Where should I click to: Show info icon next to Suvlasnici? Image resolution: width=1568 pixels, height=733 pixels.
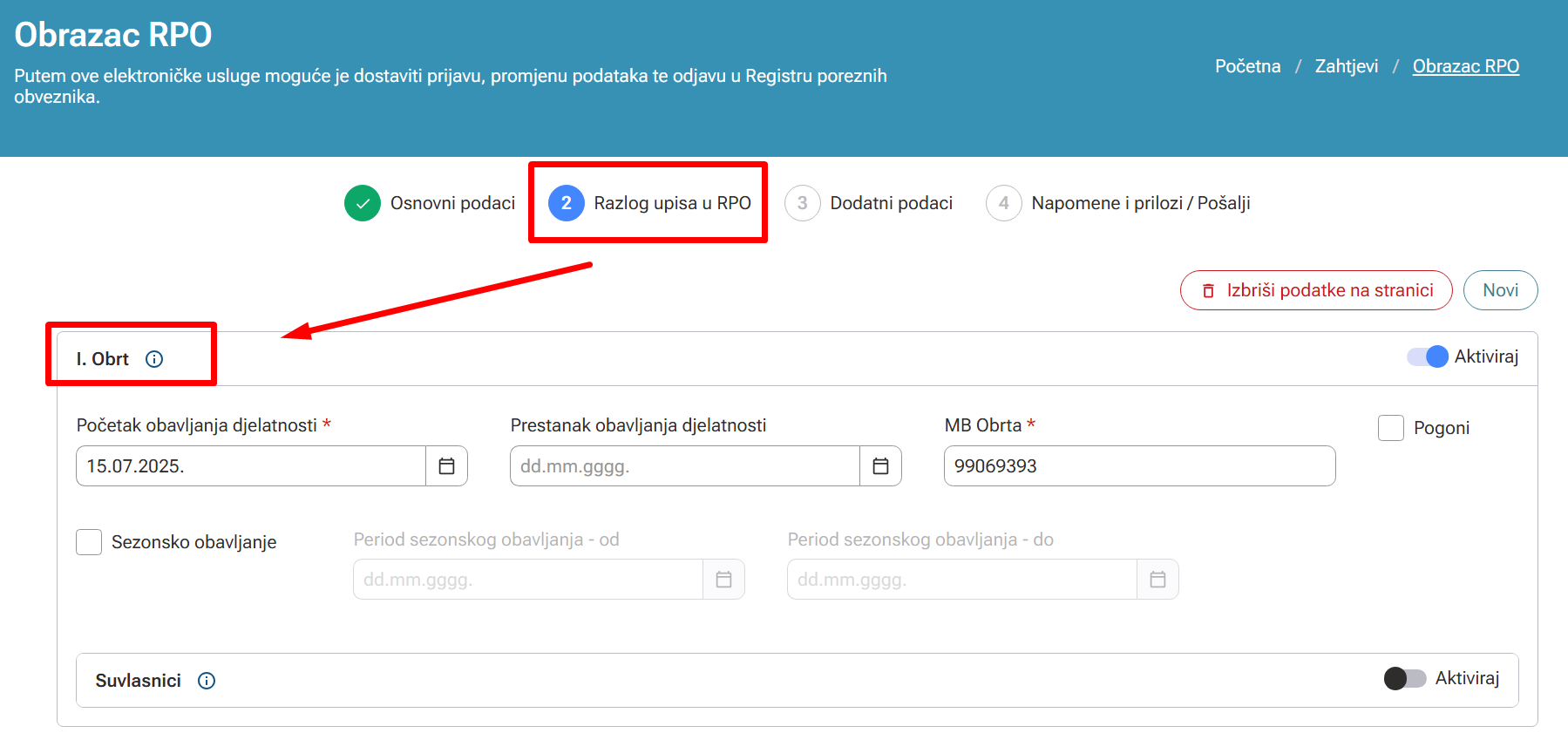pos(207,681)
